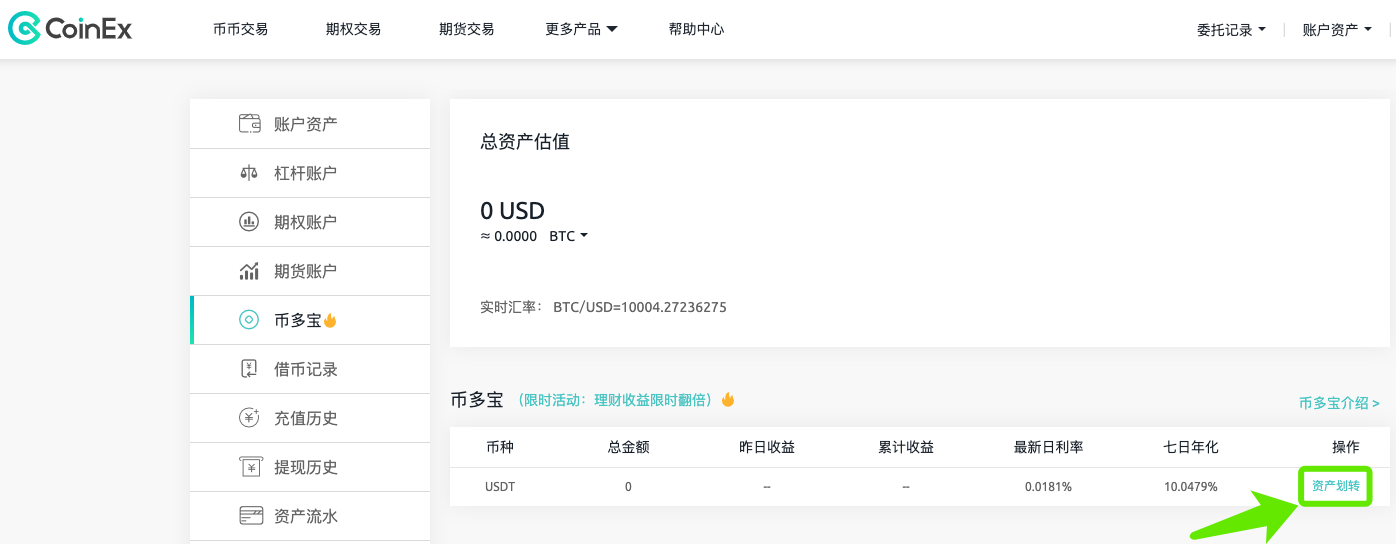Screen dimensions: 1396x544
Task: Click the 最新日利率 column header
Action: (1048, 447)
